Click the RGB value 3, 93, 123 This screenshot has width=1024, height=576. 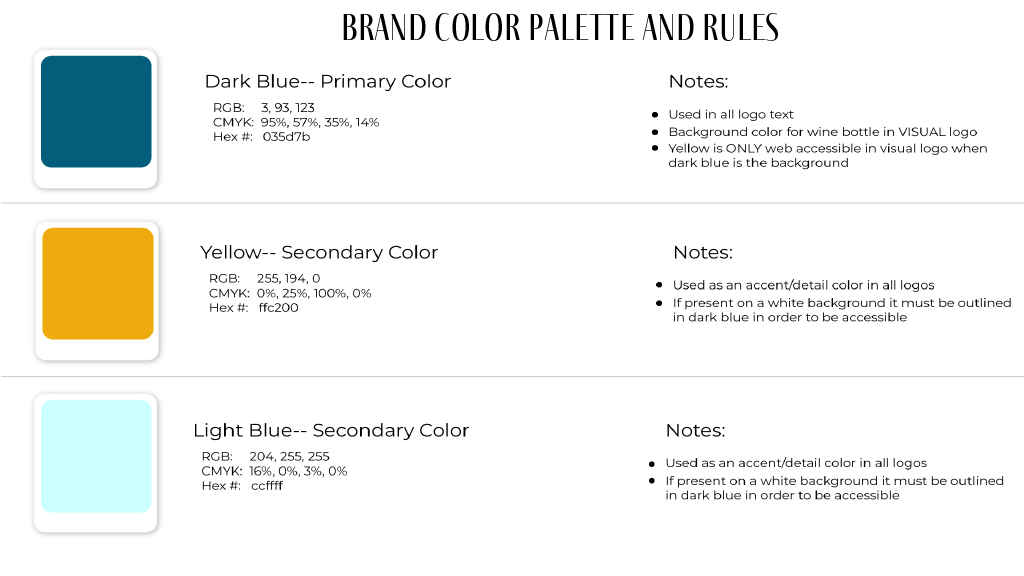coord(287,108)
